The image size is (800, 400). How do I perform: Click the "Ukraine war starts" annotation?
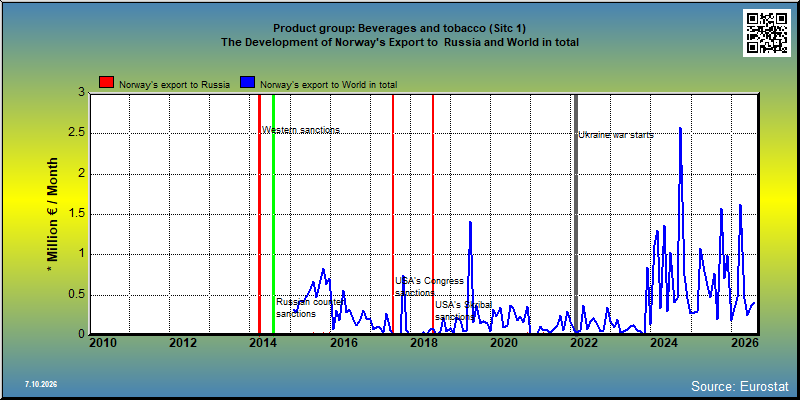pos(616,135)
